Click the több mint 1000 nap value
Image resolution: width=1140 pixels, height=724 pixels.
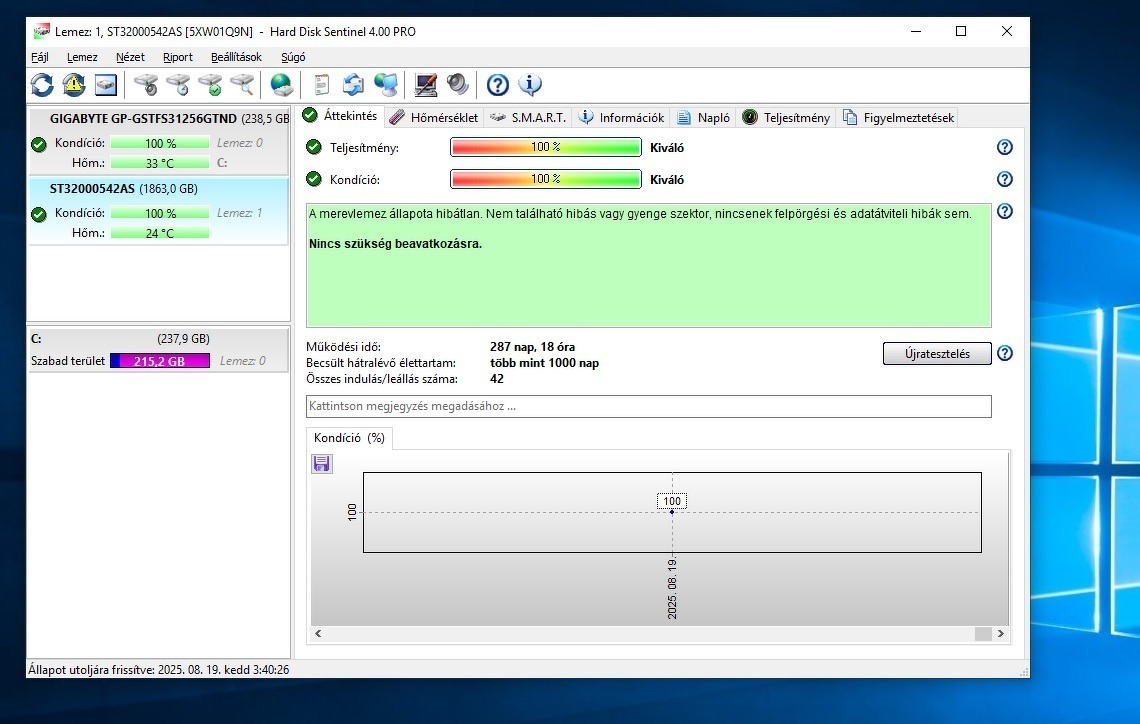coord(545,363)
